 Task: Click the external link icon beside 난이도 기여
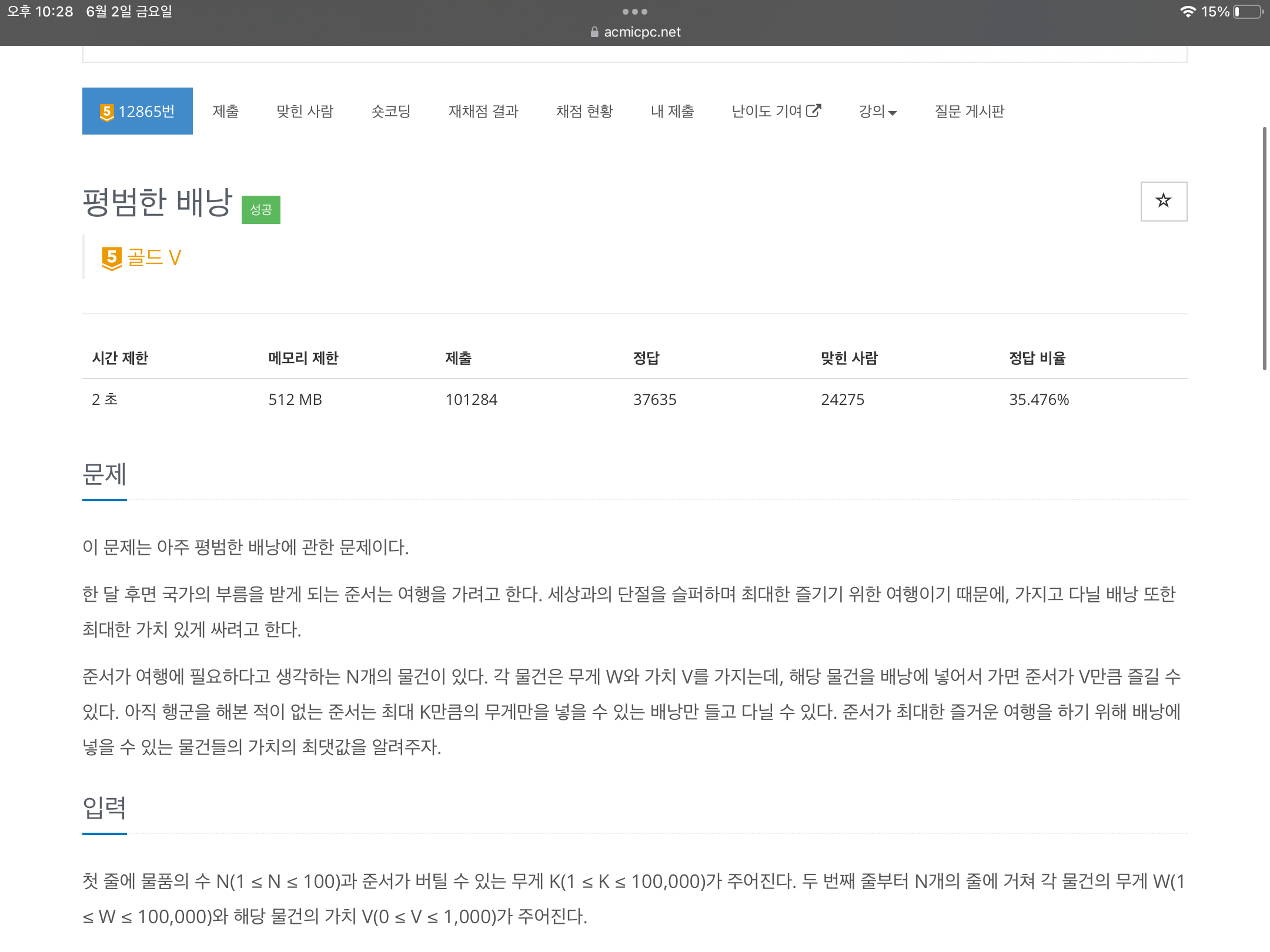click(814, 110)
